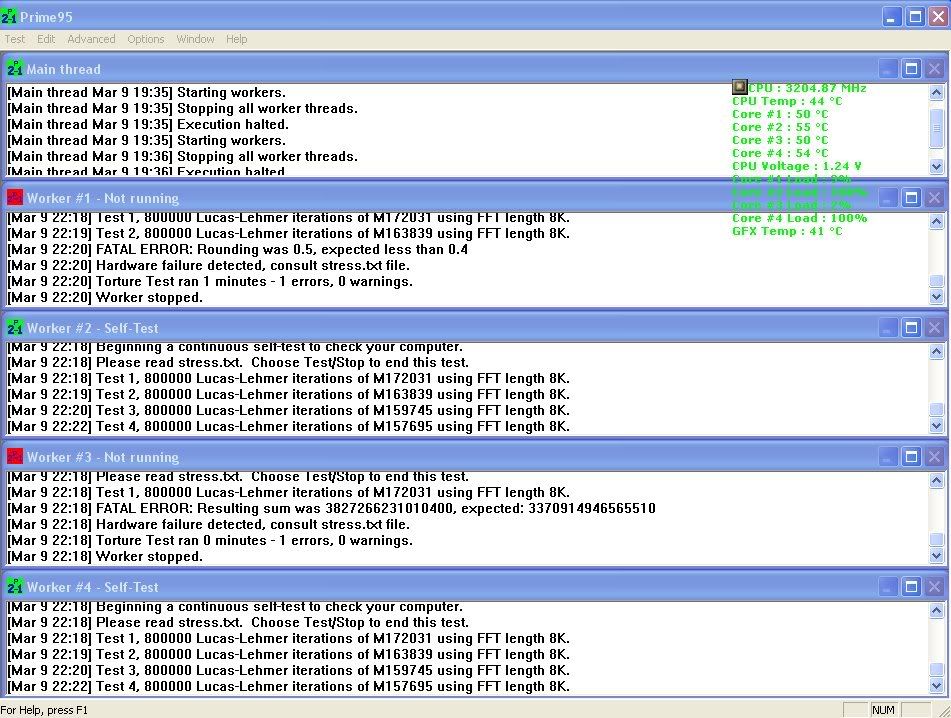The image size is (951, 718).
Task: Maximize the Worker #2 window
Action: tap(911, 327)
